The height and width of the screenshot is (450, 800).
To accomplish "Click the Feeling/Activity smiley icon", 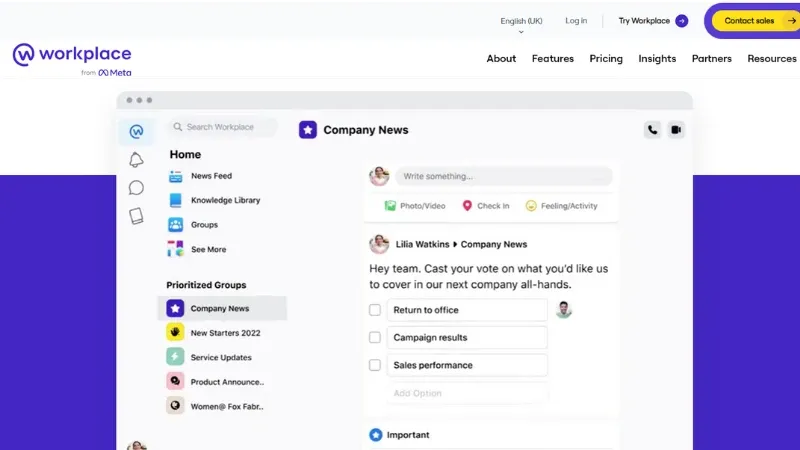I will pos(531,206).
